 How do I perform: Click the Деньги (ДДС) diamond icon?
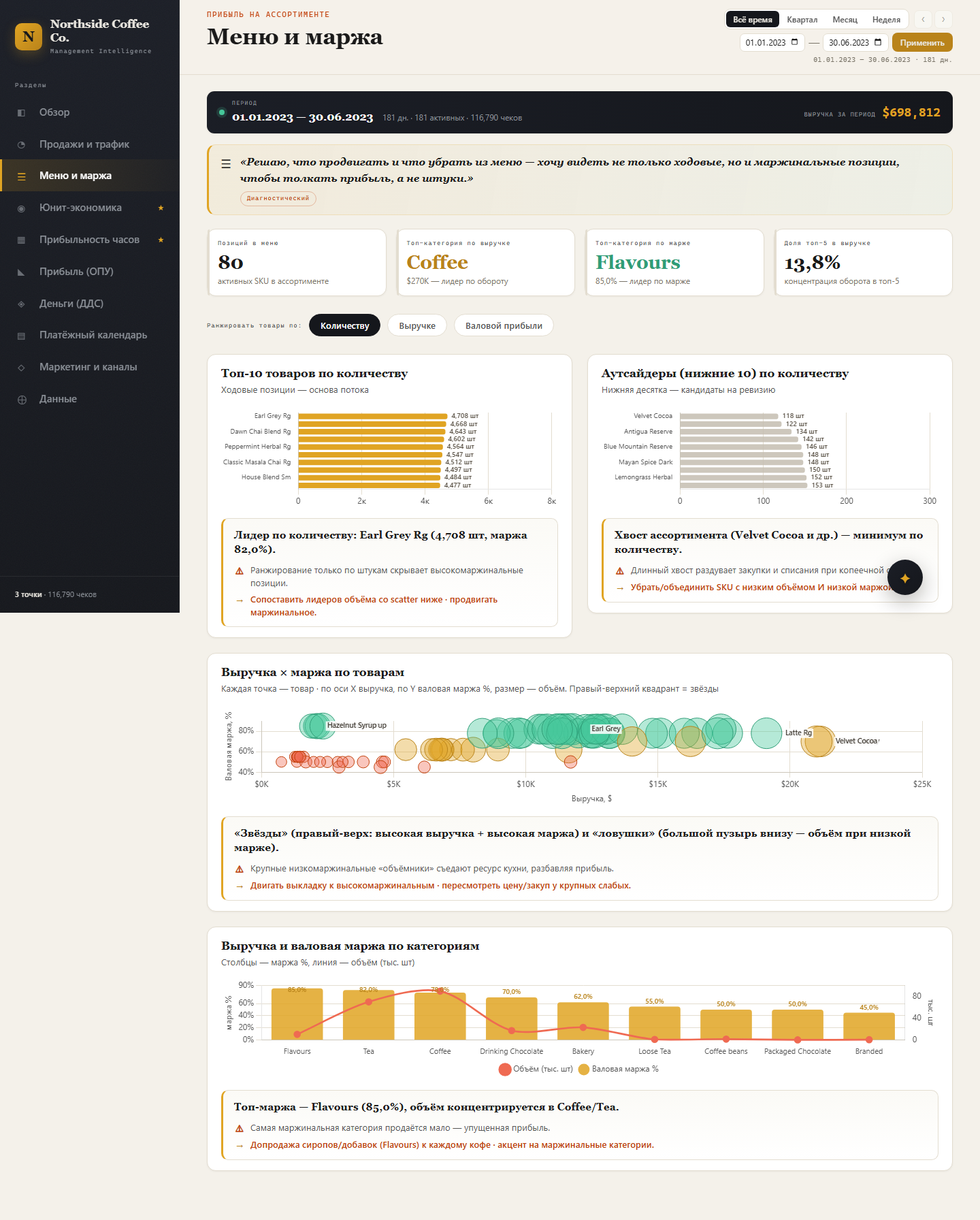point(21,304)
